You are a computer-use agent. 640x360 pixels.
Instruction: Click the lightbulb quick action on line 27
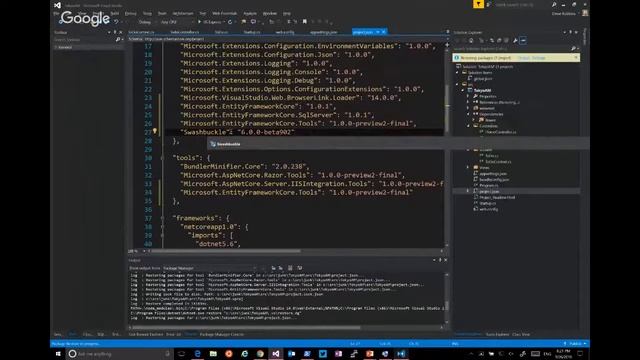[155, 131]
